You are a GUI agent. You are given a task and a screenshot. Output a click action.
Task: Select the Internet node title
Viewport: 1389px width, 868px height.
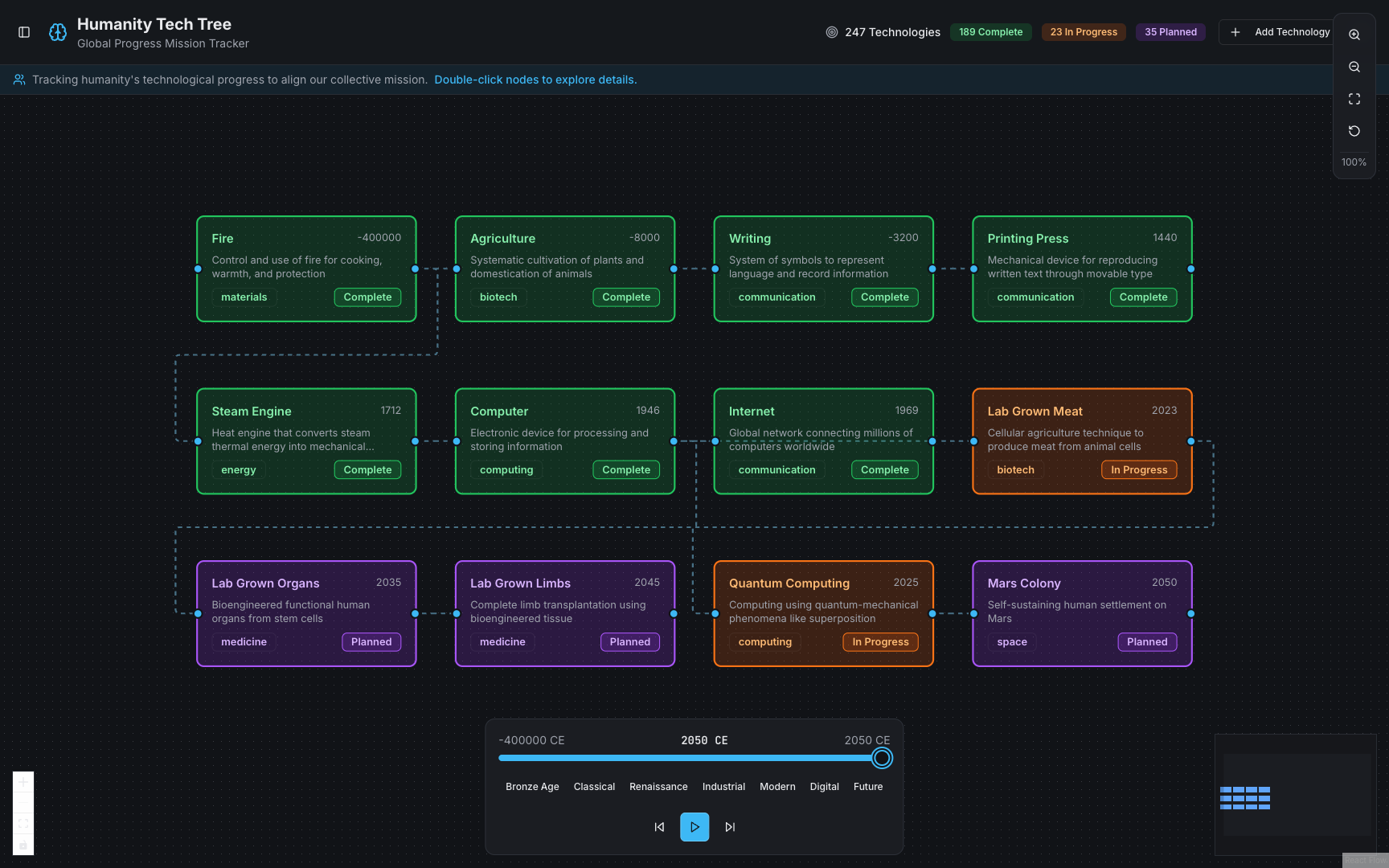[x=752, y=411]
